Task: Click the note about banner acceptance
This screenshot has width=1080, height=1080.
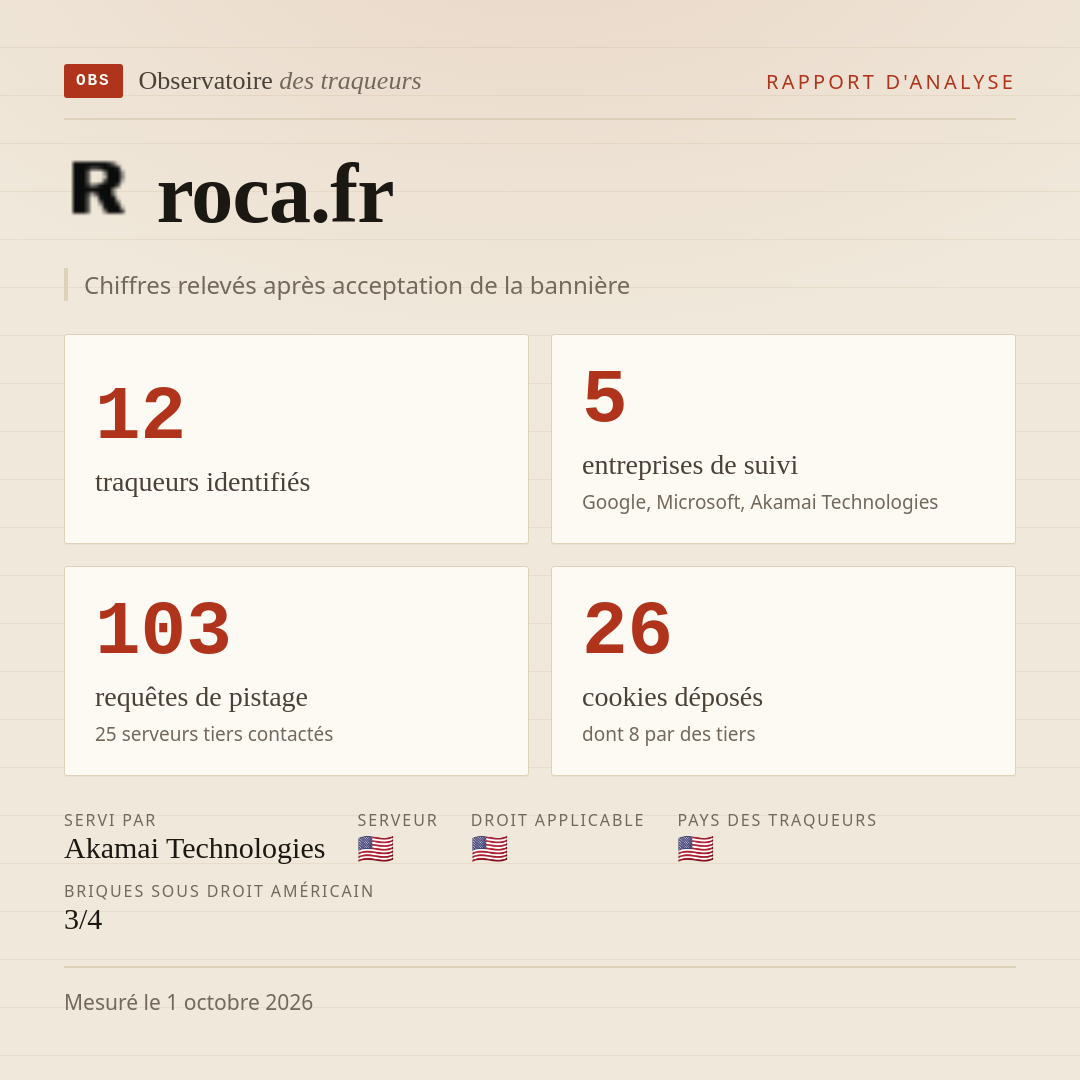Action: click(357, 286)
